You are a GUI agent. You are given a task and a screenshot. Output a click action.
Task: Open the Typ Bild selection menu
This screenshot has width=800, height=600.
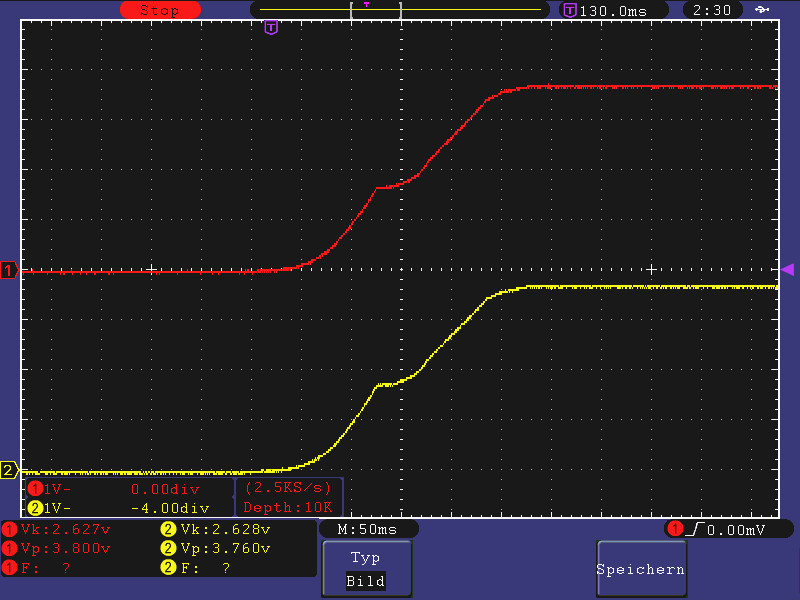(365, 569)
